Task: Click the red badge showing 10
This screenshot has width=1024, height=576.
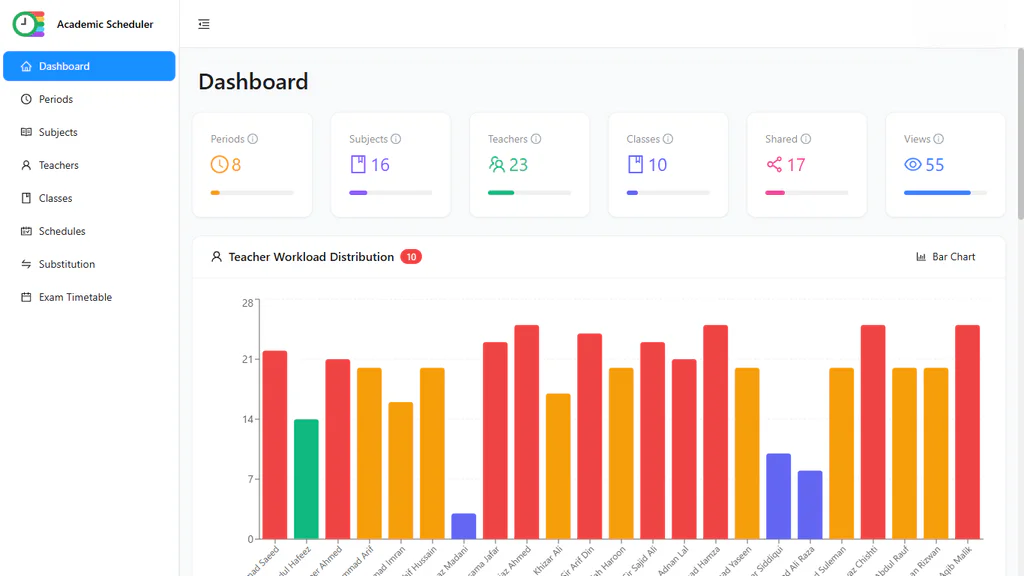Action: [411, 257]
